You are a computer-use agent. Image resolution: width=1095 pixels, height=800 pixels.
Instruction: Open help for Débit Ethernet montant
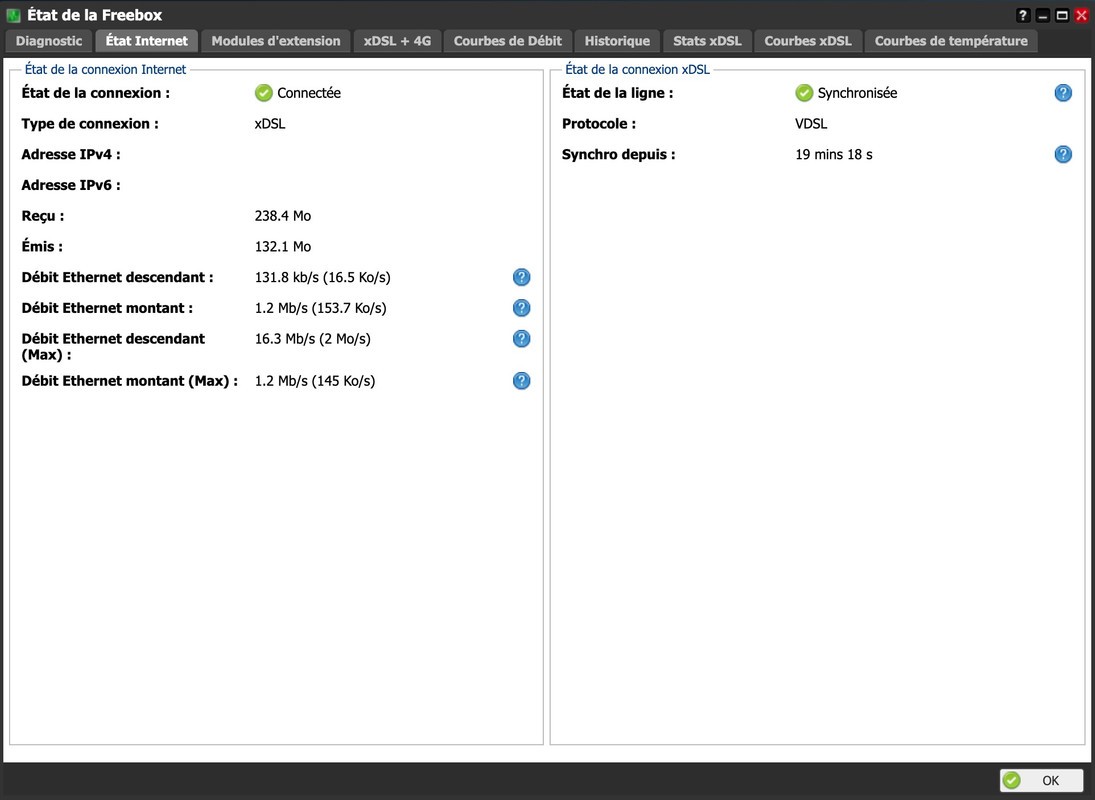pyautogui.click(x=521, y=308)
